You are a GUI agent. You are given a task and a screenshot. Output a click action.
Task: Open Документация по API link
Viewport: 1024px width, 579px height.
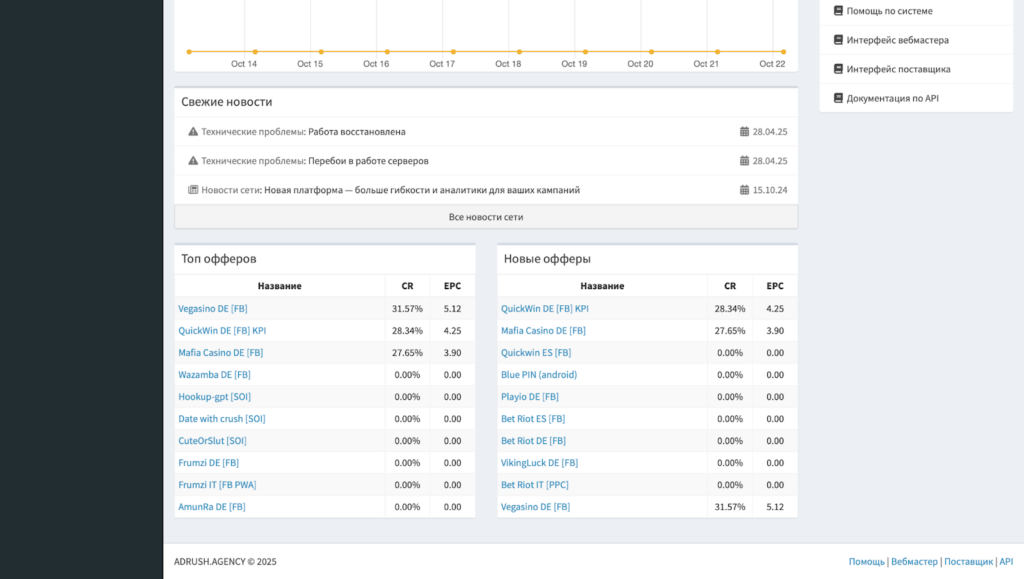point(892,98)
